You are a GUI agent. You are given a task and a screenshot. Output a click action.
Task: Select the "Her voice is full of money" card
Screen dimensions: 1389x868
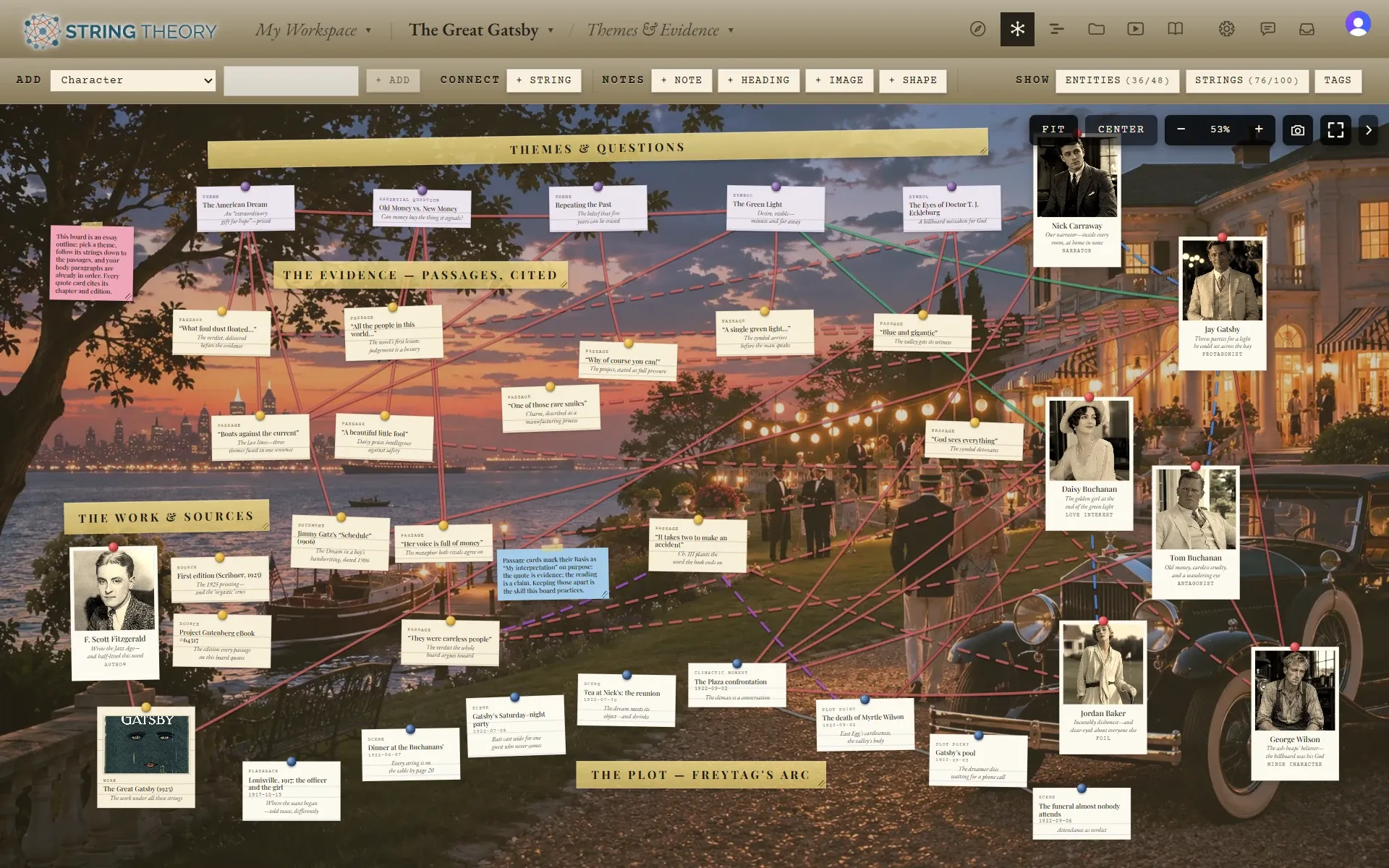point(444,544)
